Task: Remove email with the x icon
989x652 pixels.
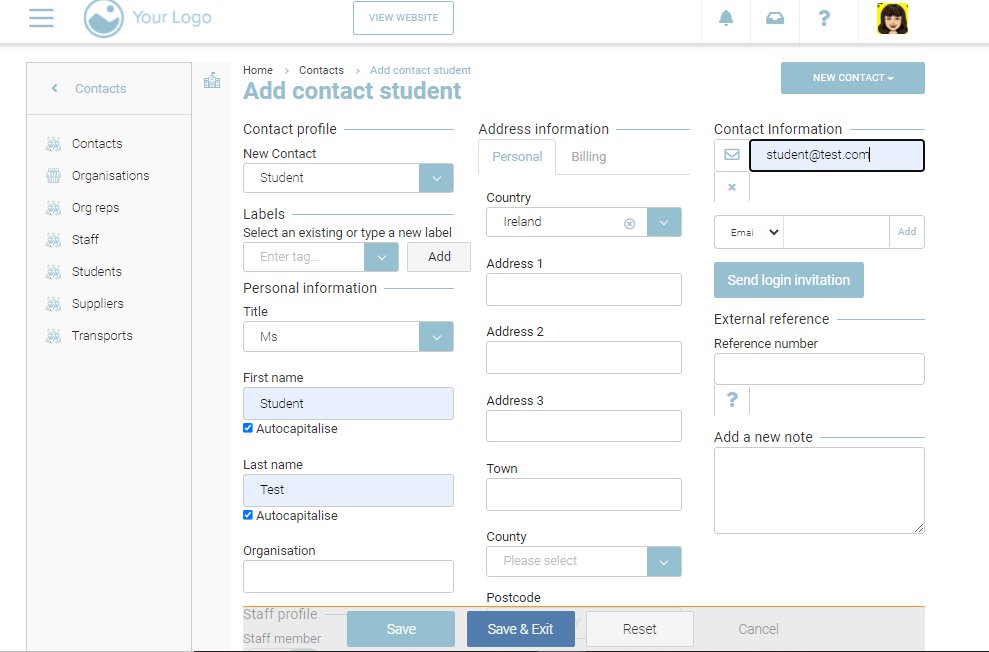Action: [731, 187]
